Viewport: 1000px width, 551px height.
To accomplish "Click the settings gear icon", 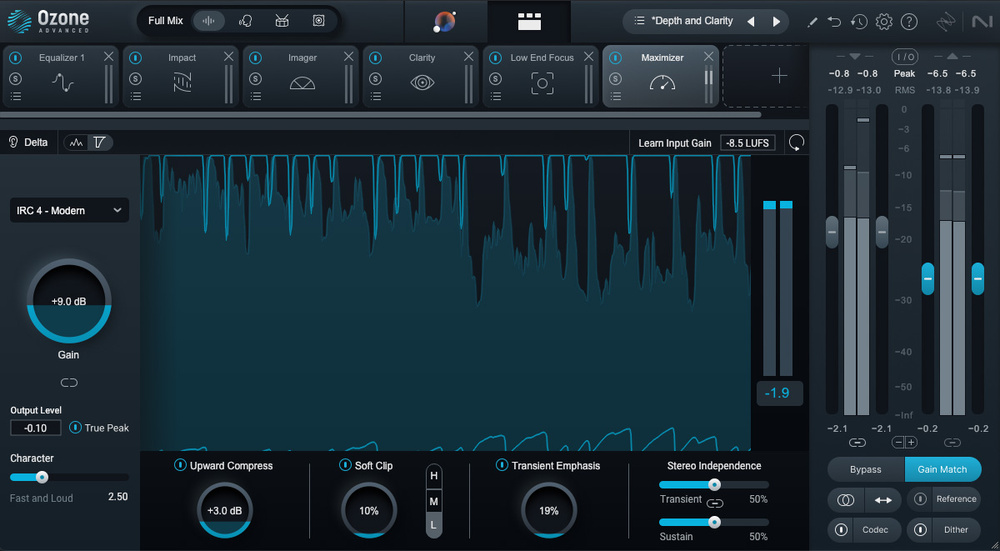I will pos(884,21).
